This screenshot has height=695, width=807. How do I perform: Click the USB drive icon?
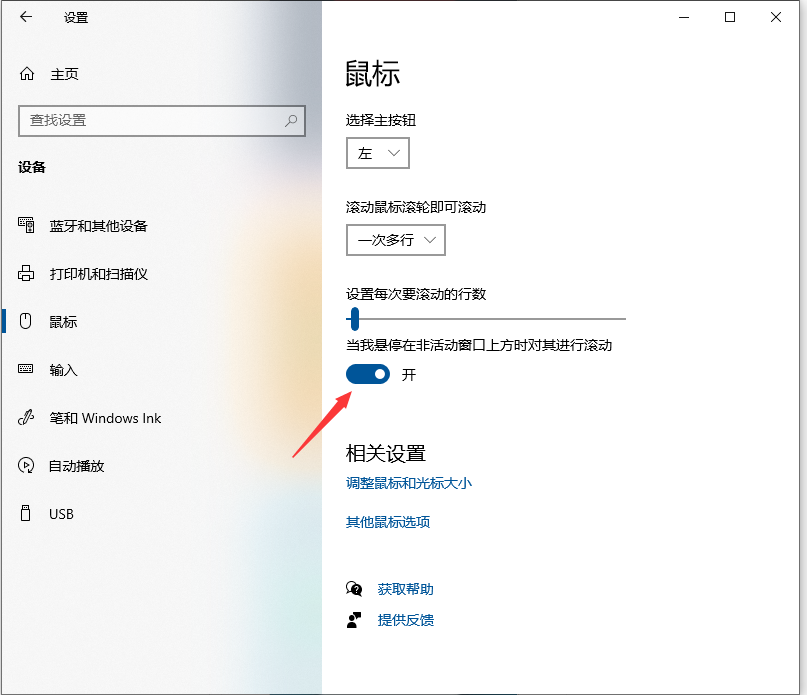27,514
